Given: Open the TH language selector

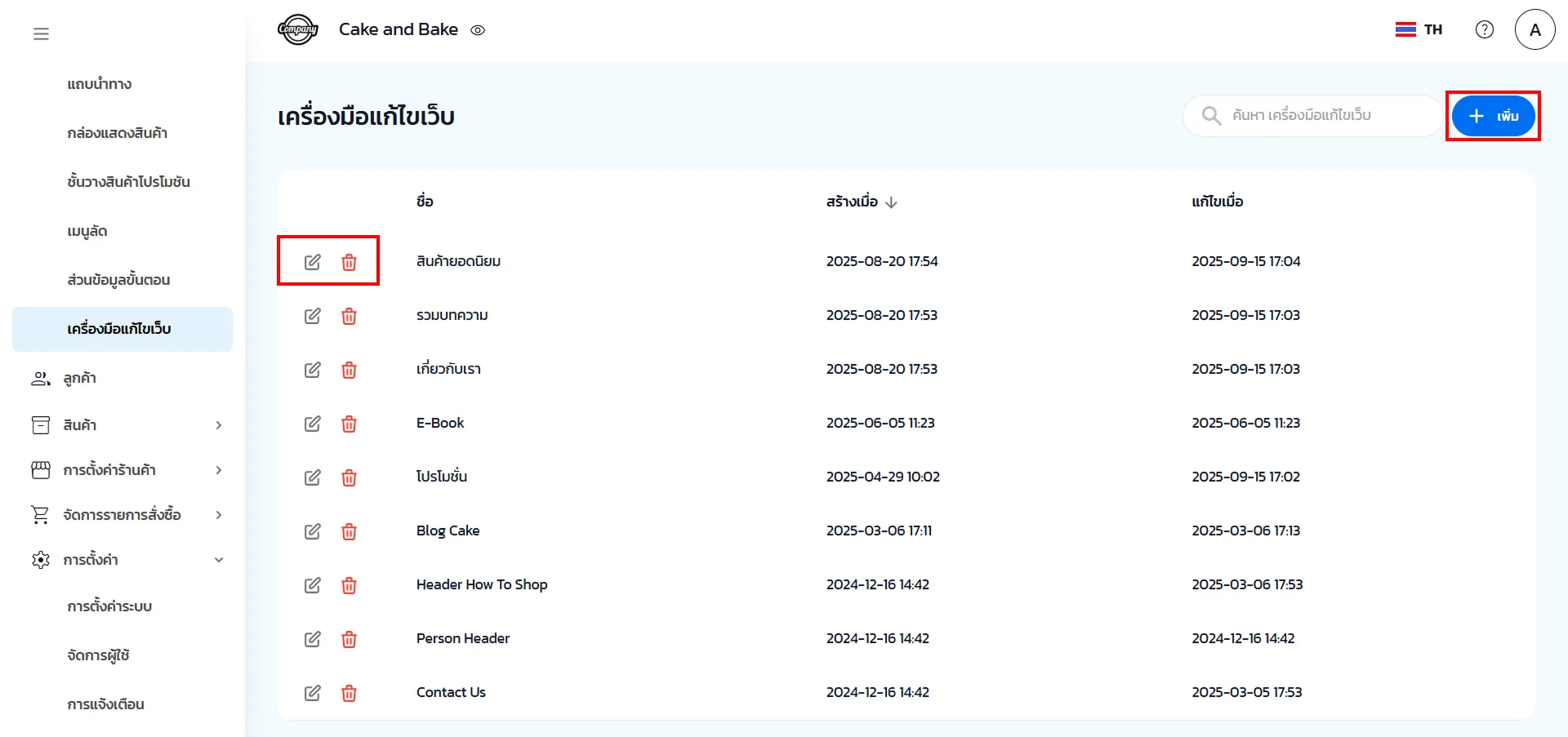Looking at the screenshot, I should click(1419, 29).
